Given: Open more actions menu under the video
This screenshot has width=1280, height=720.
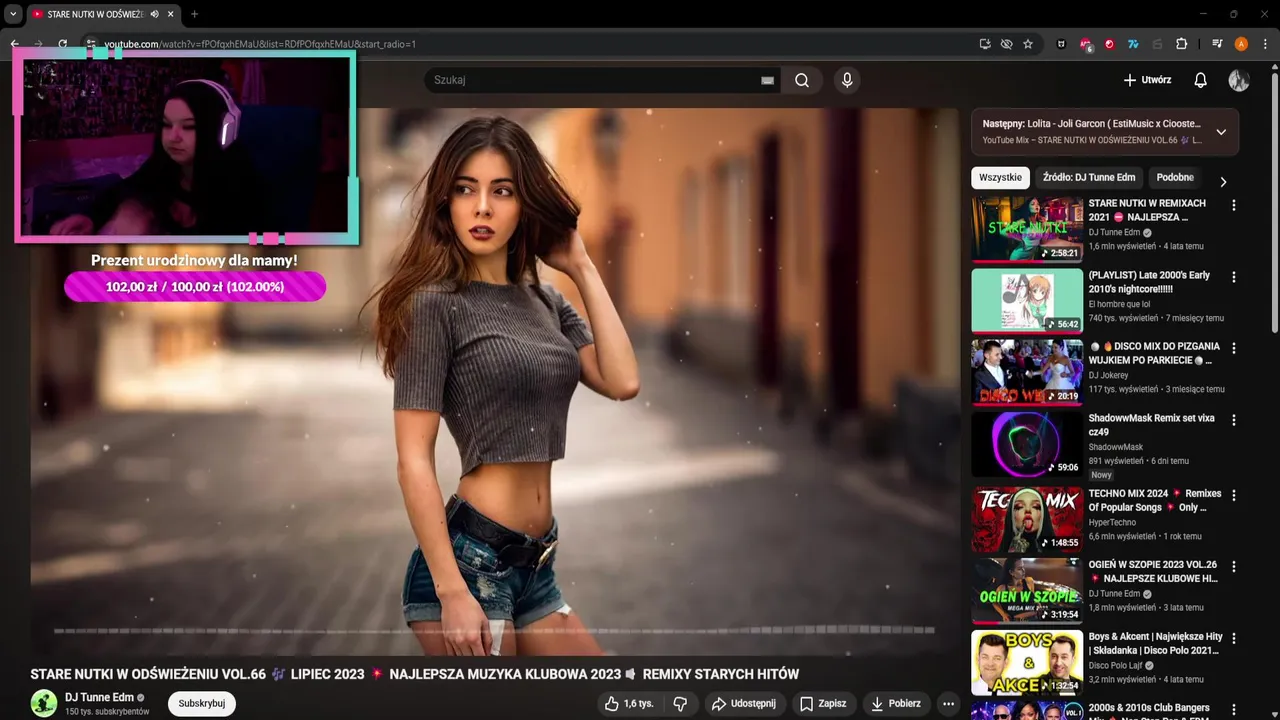Looking at the screenshot, I should click(x=948, y=703).
